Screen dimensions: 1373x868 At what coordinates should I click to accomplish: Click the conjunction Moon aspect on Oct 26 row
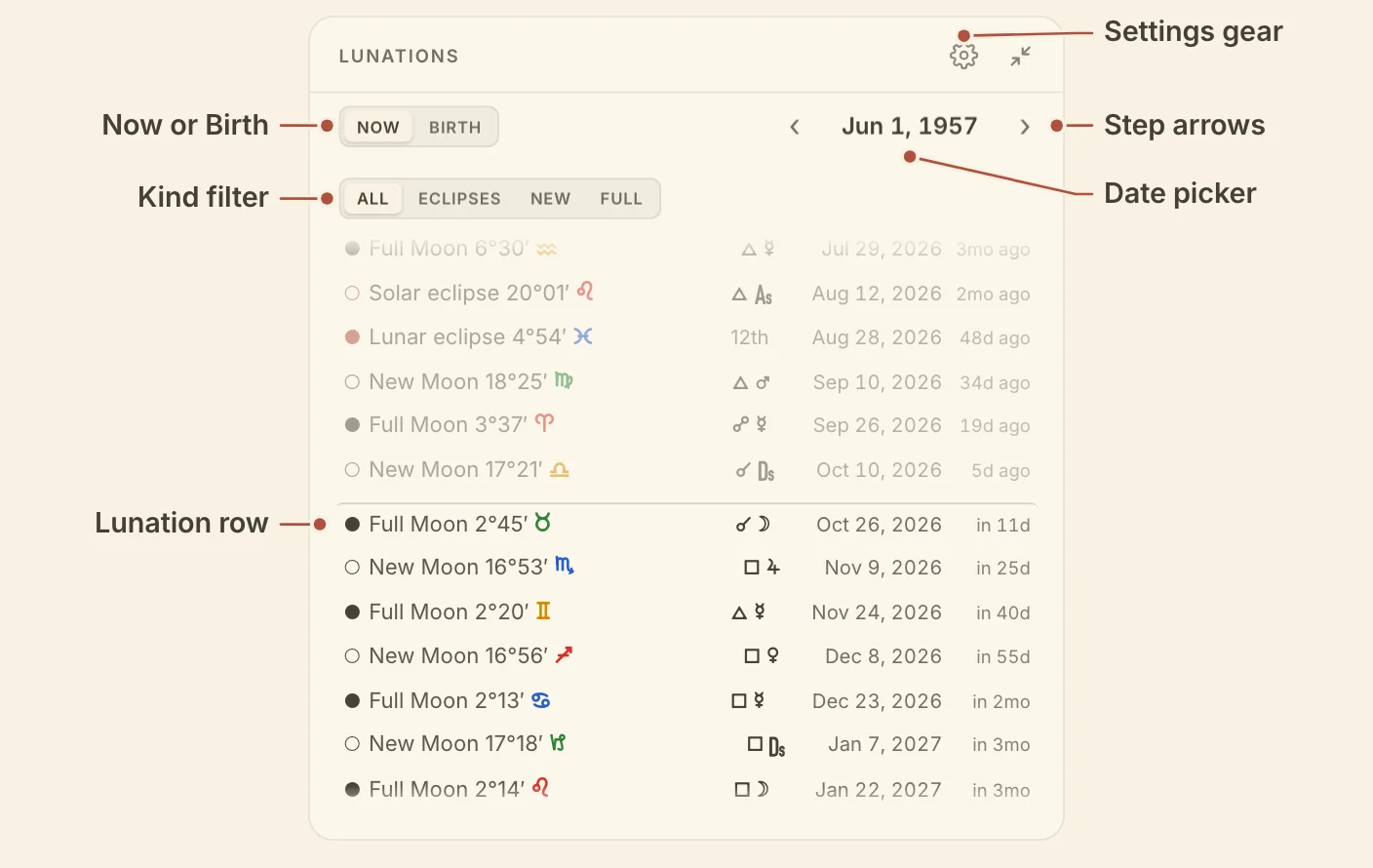click(x=753, y=525)
